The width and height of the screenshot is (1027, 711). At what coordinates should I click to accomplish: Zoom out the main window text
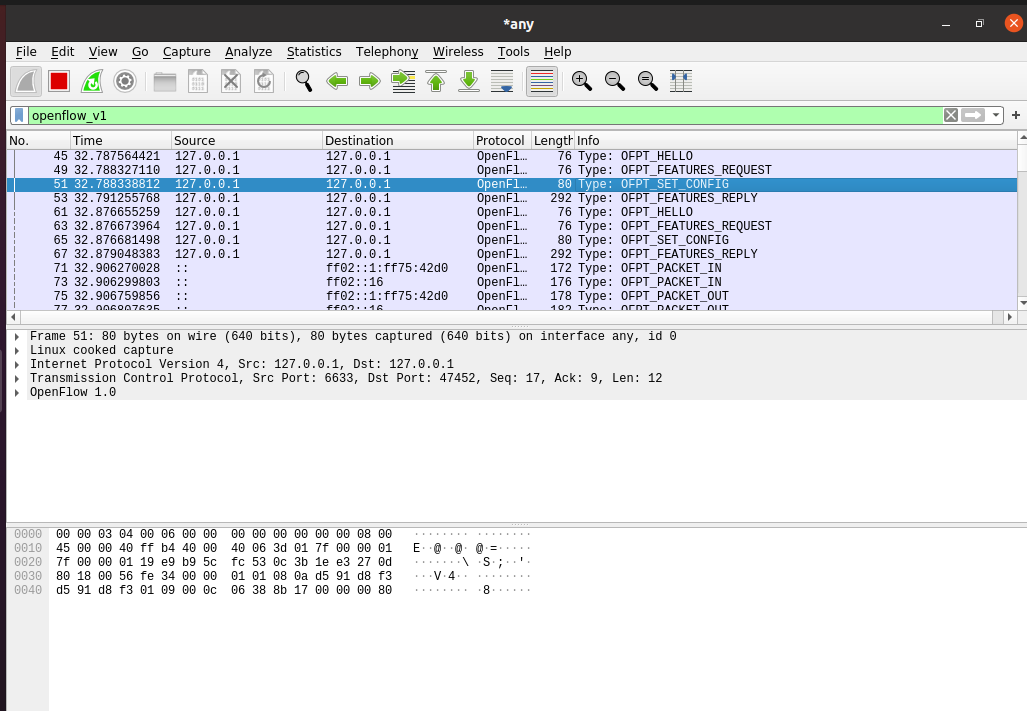[615, 81]
